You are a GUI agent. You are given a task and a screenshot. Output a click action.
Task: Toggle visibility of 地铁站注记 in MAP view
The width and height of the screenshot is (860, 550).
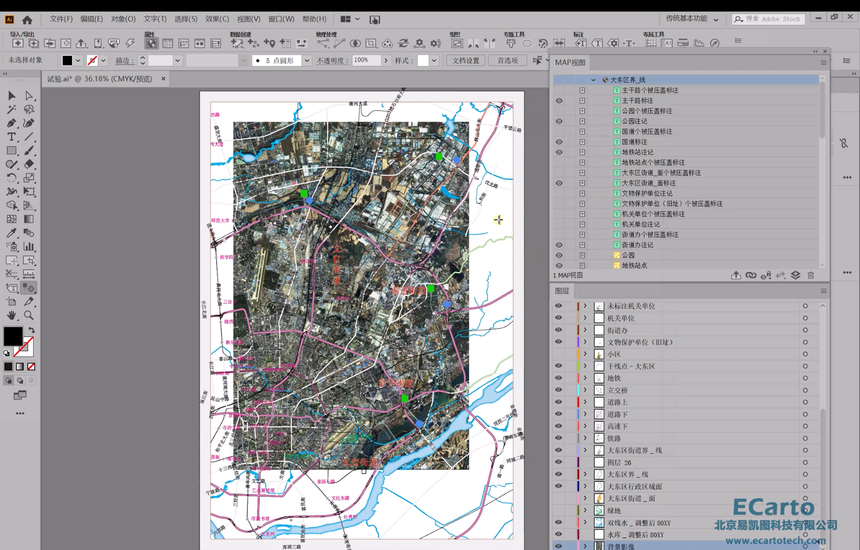pyautogui.click(x=559, y=152)
